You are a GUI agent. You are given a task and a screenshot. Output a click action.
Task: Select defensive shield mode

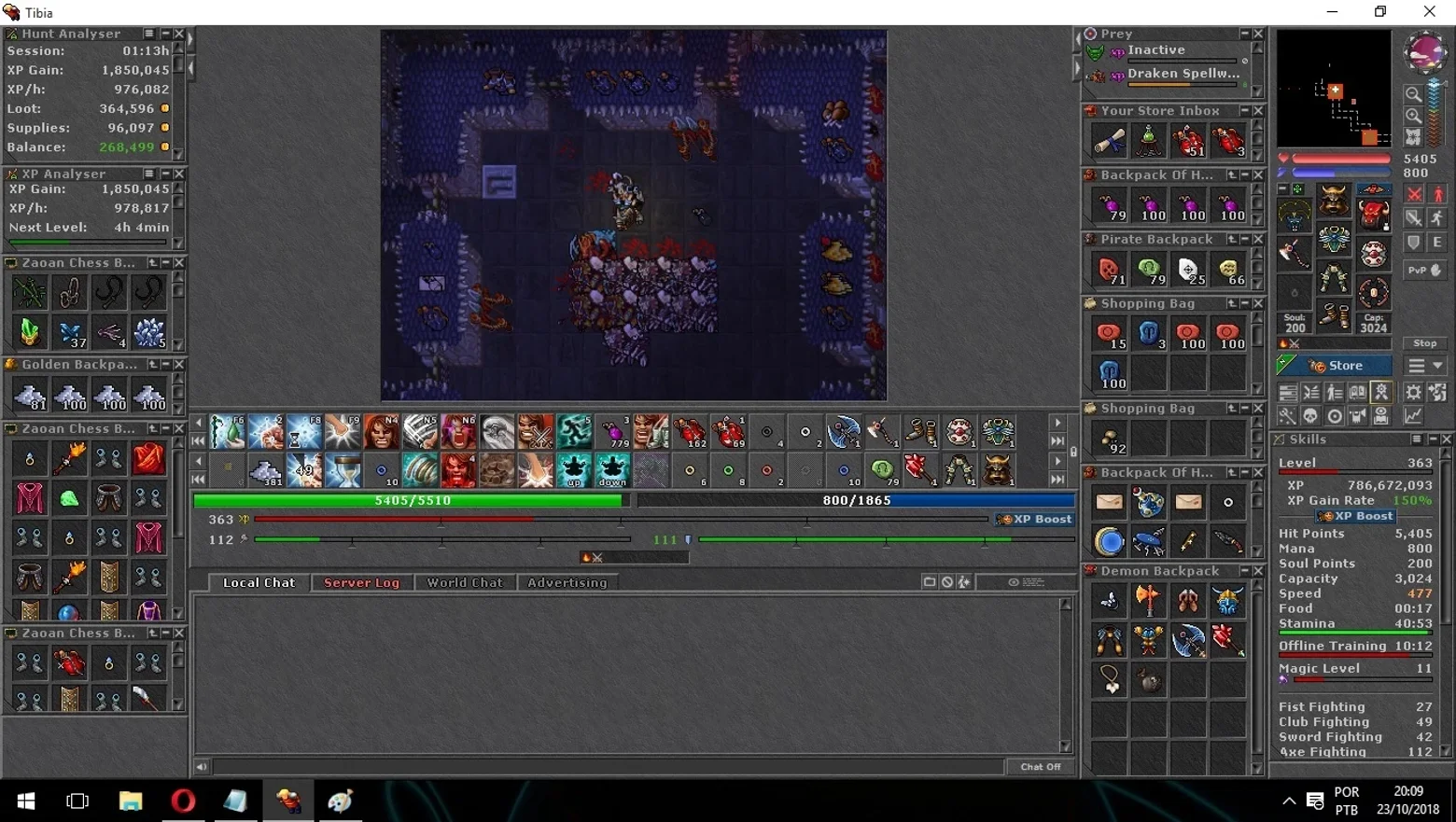point(1415,243)
